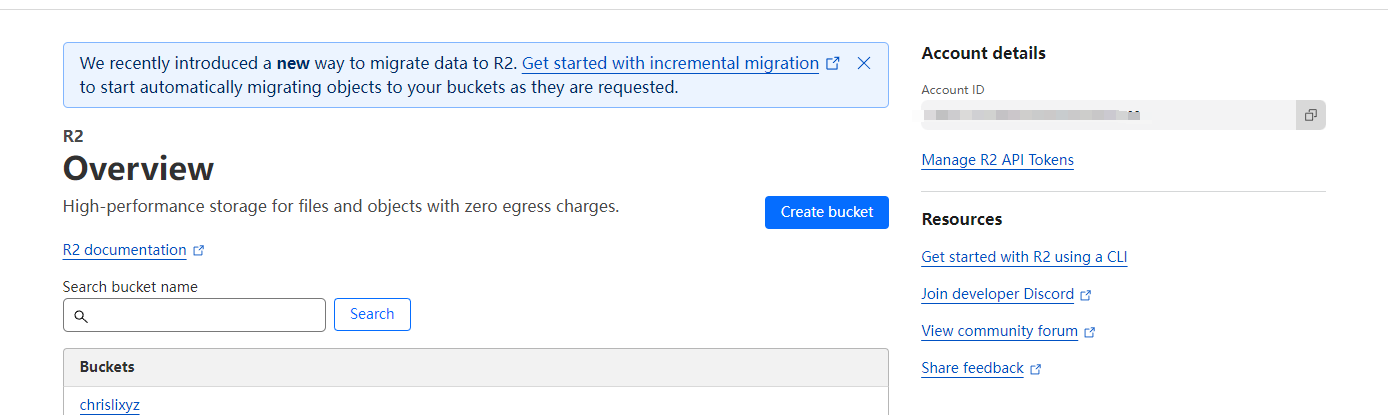Click the magnifier icon in the search box

click(x=81, y=316)
